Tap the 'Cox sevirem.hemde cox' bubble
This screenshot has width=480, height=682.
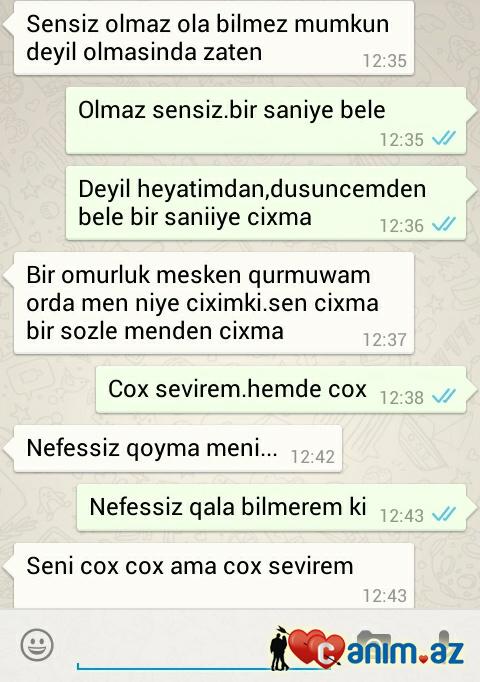click(x=281, y=389)
